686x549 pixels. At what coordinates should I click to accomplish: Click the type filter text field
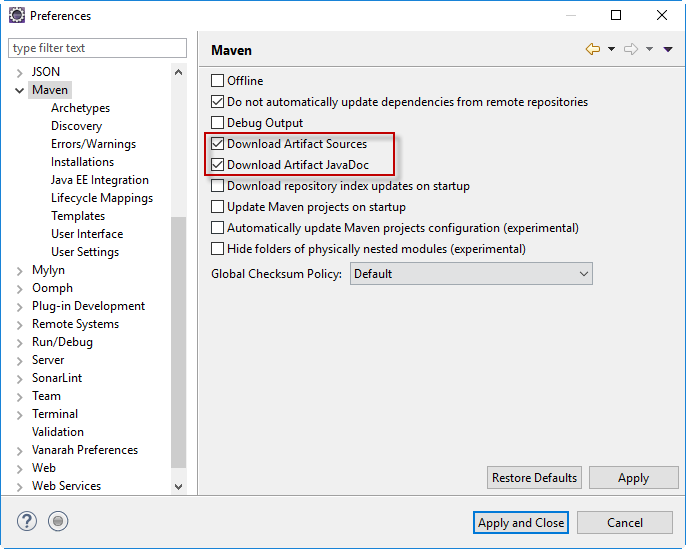click(97, 48)
